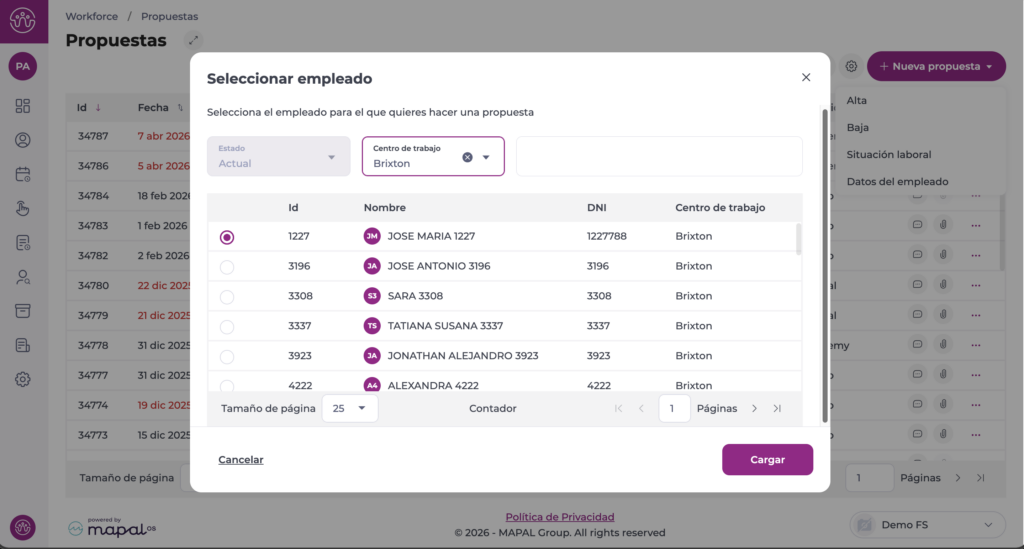Click the expand arrows icon next to Propuestas
Image resolution: width=1024 pixels, height=549 pixels.
point(193,40)
